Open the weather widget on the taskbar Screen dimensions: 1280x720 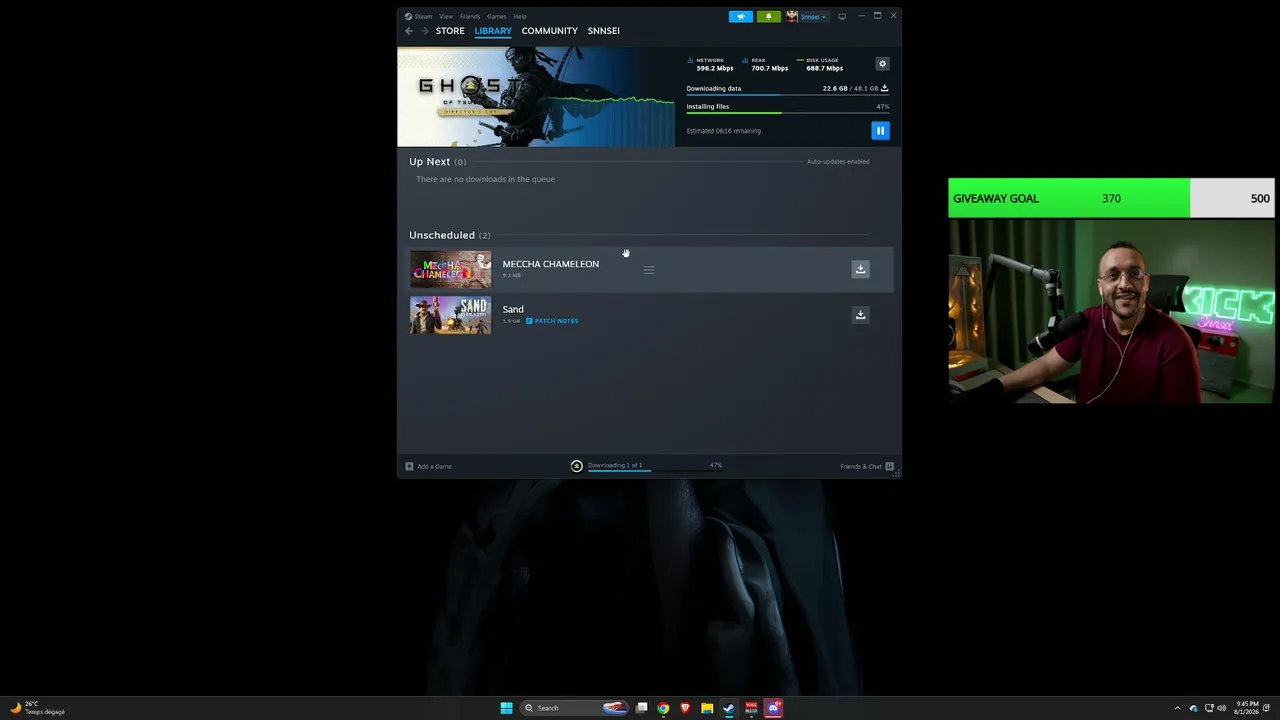pos(37,708)
